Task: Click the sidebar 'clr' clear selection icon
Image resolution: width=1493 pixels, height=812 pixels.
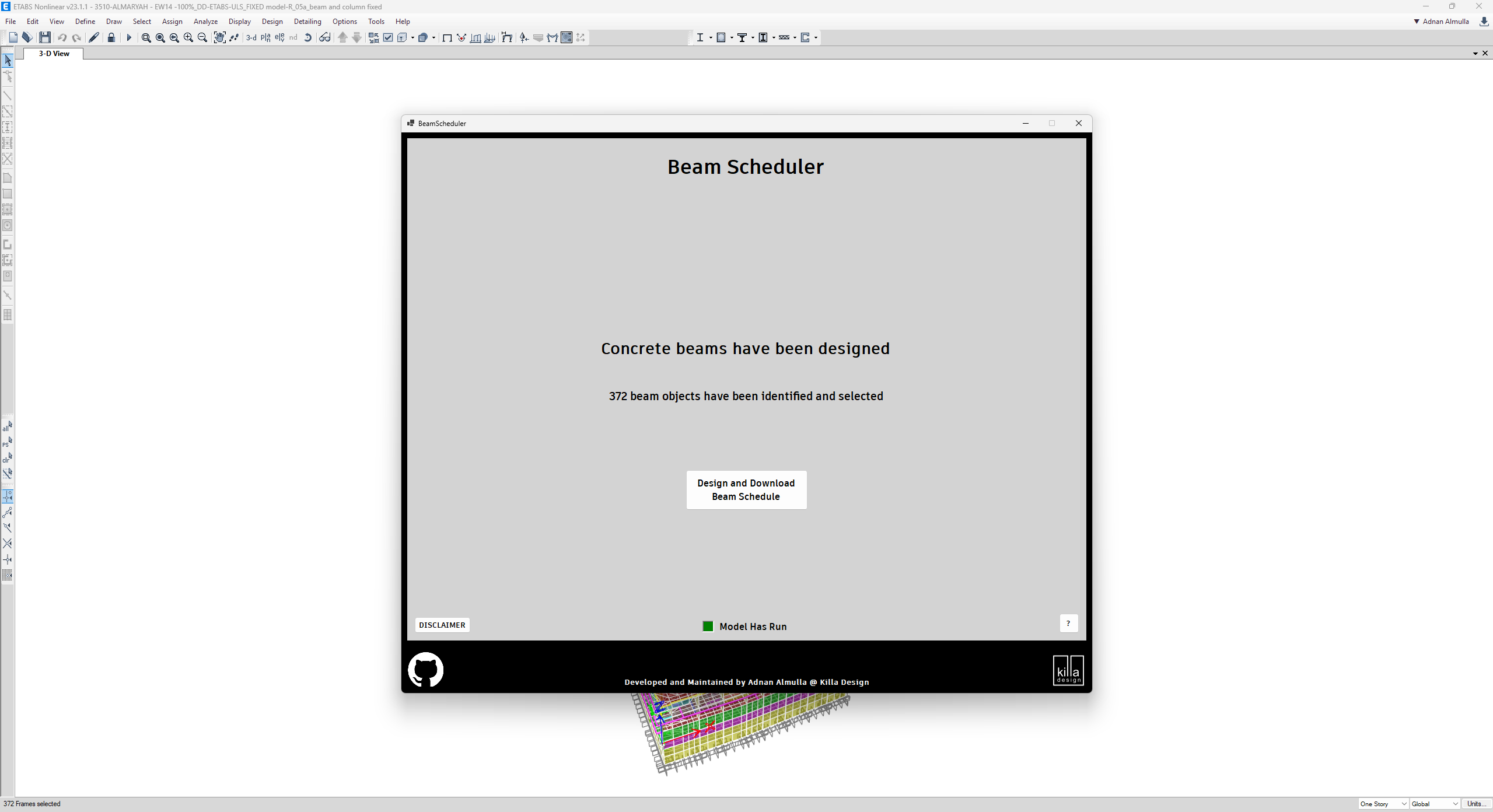Action: tap(8, 457)
